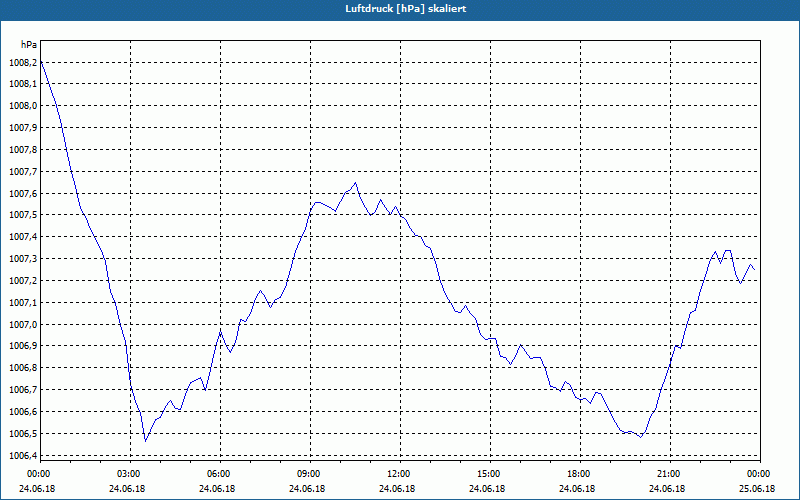Click the 15:00 time axis label
This screenshot has height=500, width=800.
(x=490, y=474)
